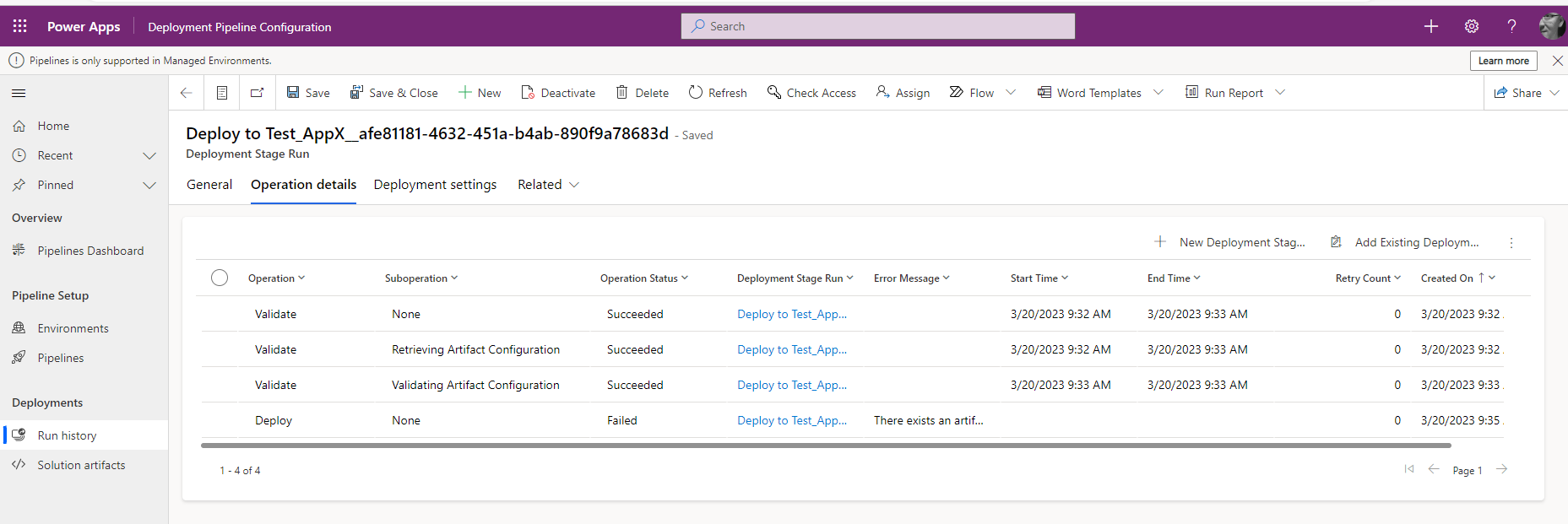Viewport: 1568px width, 524px height.
Task: Switch to the General tab
Action: coord(209,185)
